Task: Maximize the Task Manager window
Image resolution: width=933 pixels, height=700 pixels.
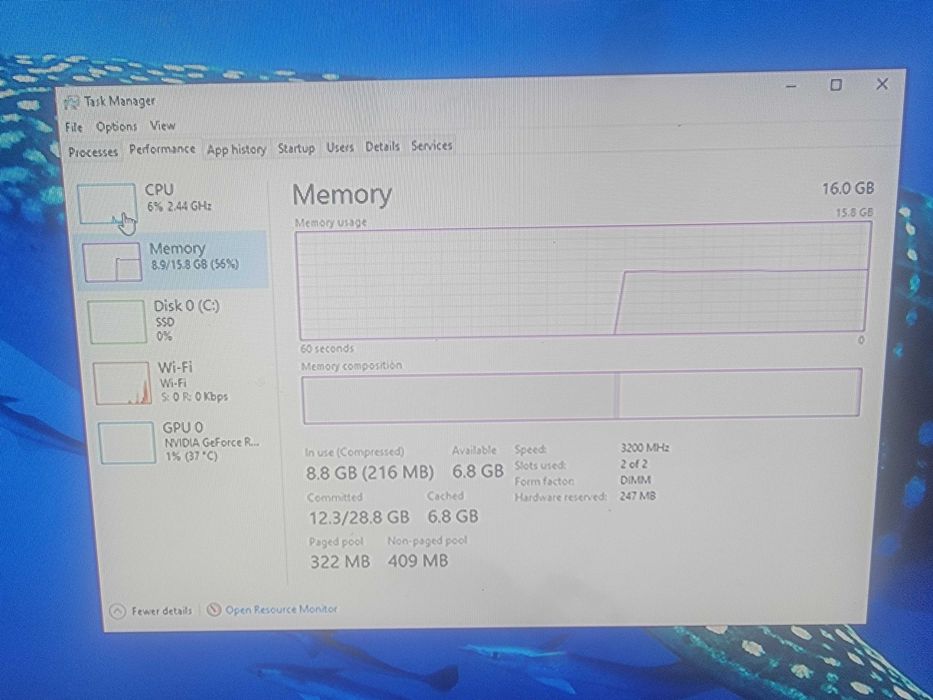Action: click(836, 85)
